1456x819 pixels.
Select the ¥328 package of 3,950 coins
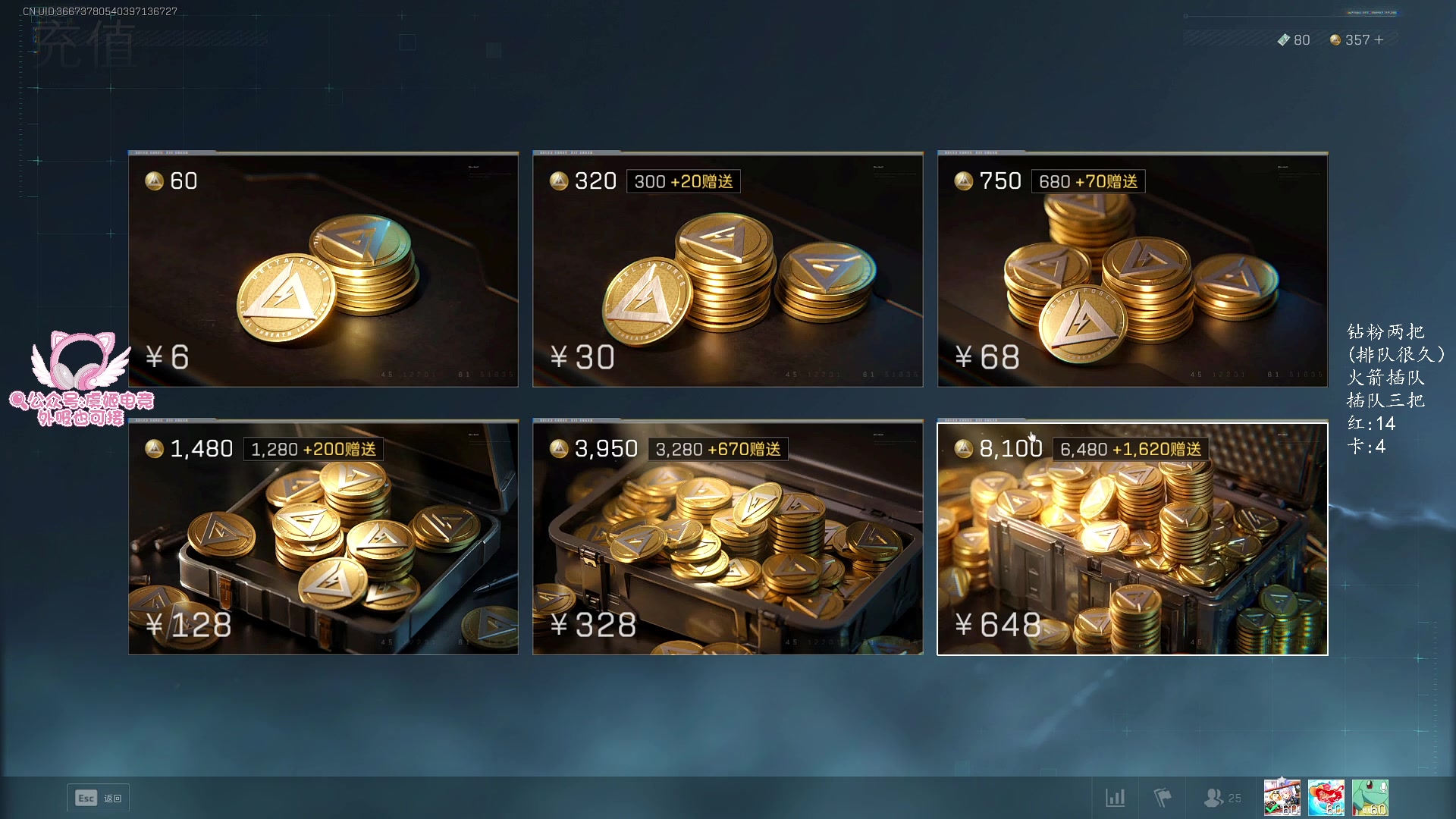(x=728, y=537)
